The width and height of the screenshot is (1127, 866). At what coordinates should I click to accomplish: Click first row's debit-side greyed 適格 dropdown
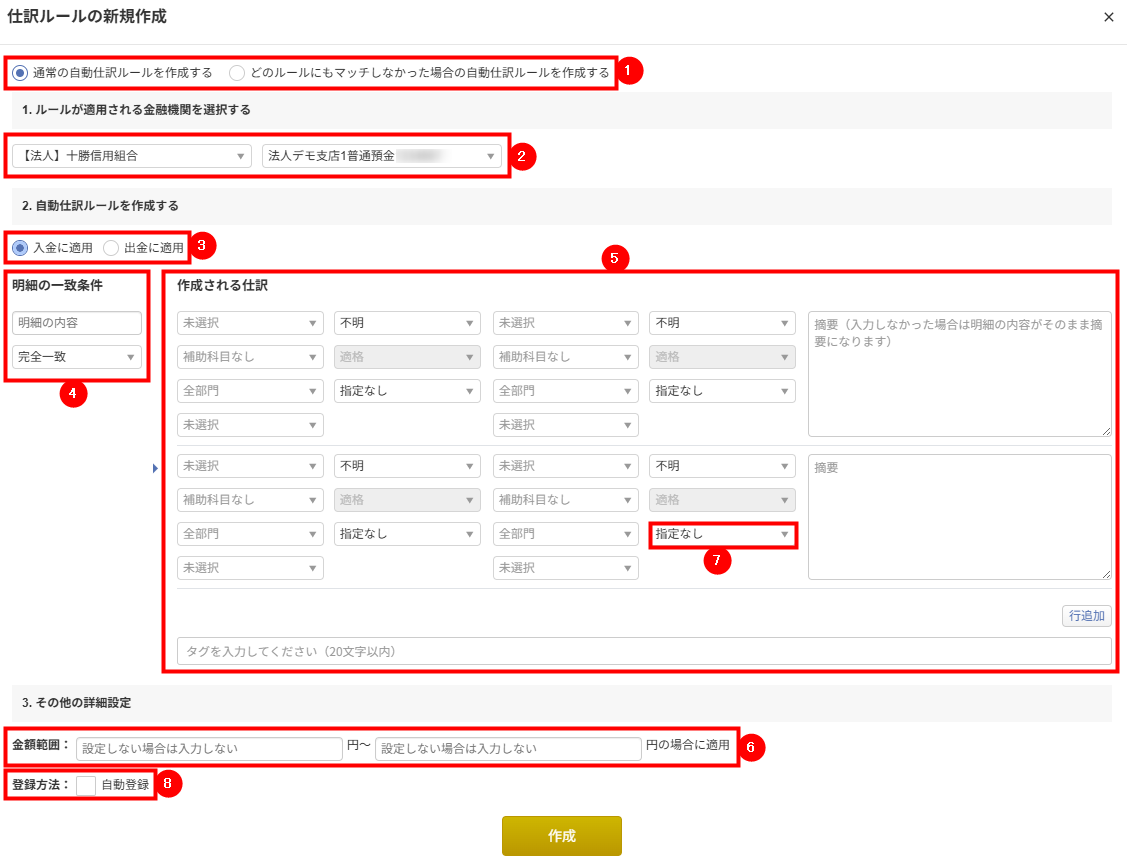[407, 357]
